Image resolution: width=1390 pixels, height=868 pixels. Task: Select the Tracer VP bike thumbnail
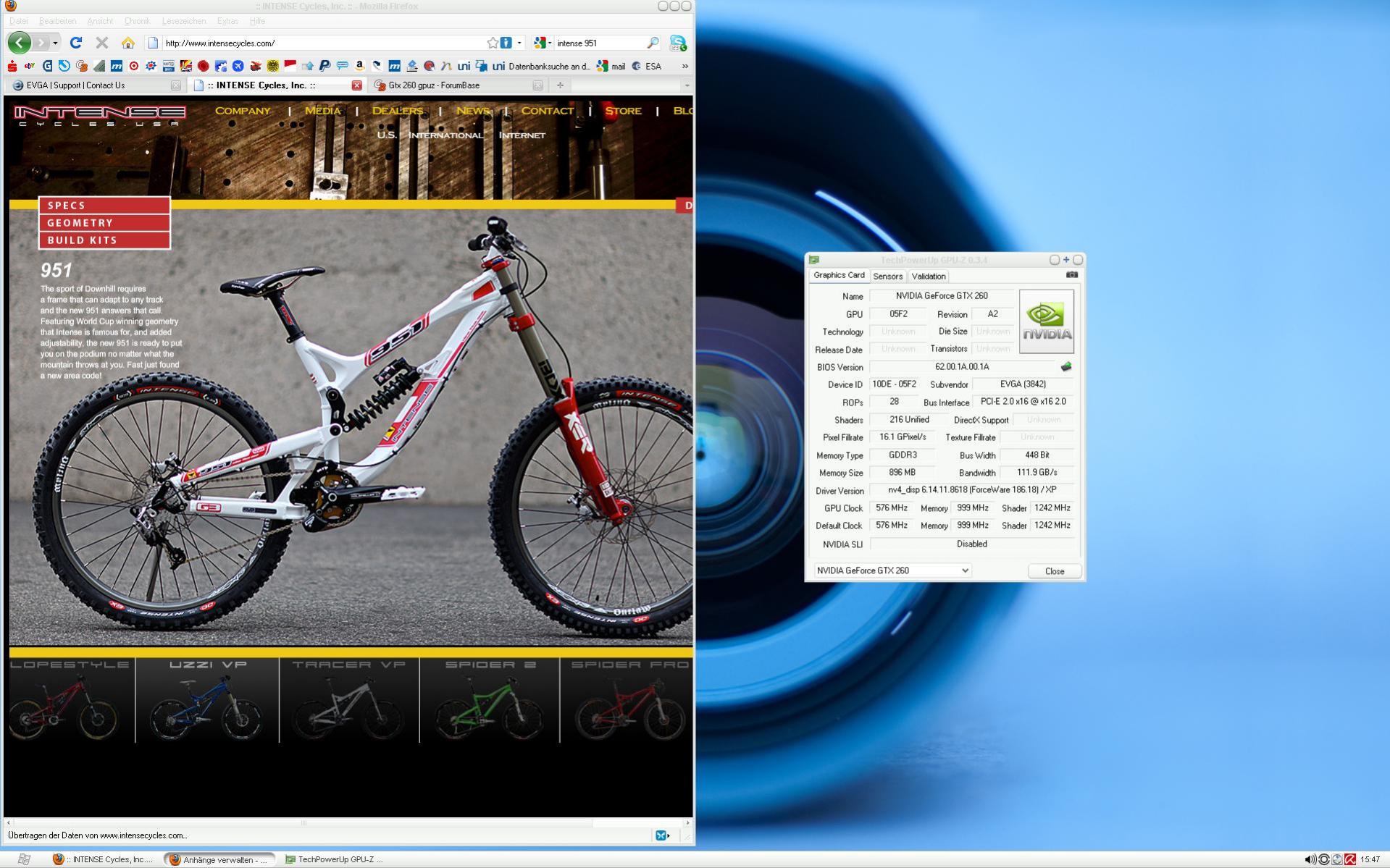click(349, 700)
